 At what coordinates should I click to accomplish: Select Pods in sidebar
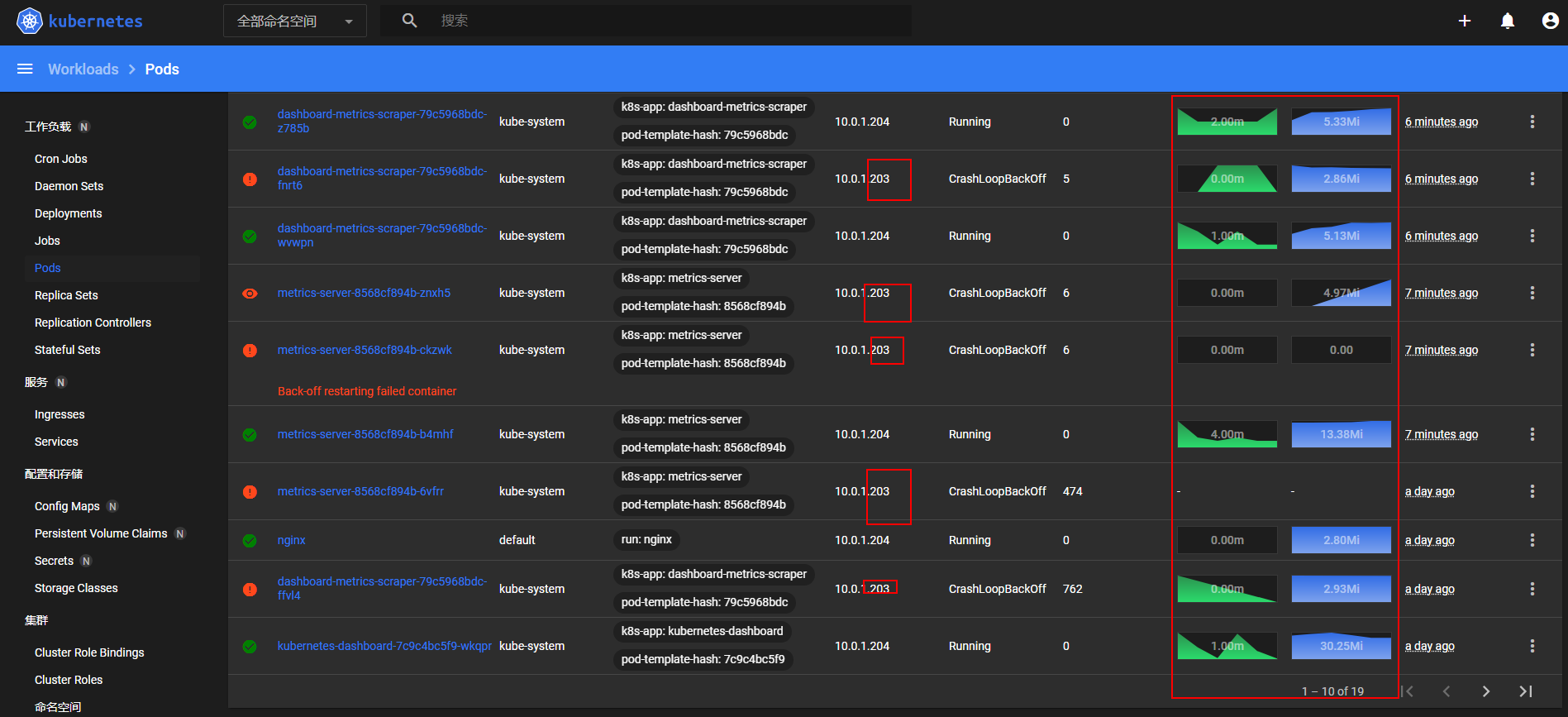(x=47, y=268)
